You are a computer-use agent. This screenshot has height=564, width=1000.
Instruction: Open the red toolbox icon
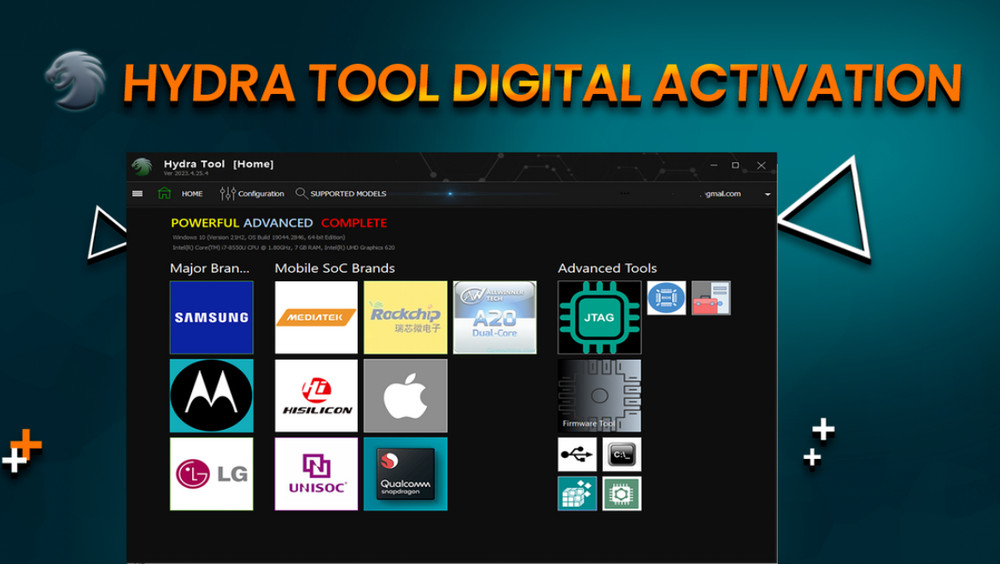click(710, 297)
